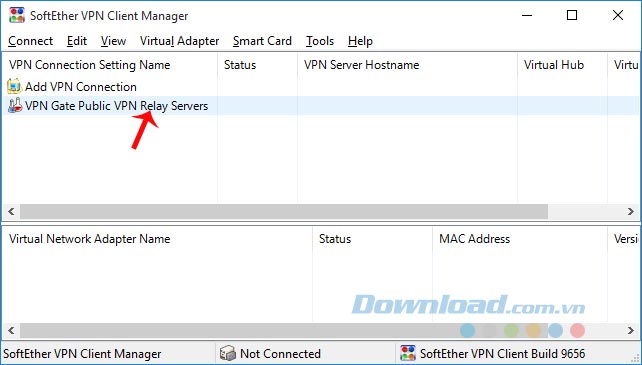
Task: Open the Tools menu
Action: point(320,41)
